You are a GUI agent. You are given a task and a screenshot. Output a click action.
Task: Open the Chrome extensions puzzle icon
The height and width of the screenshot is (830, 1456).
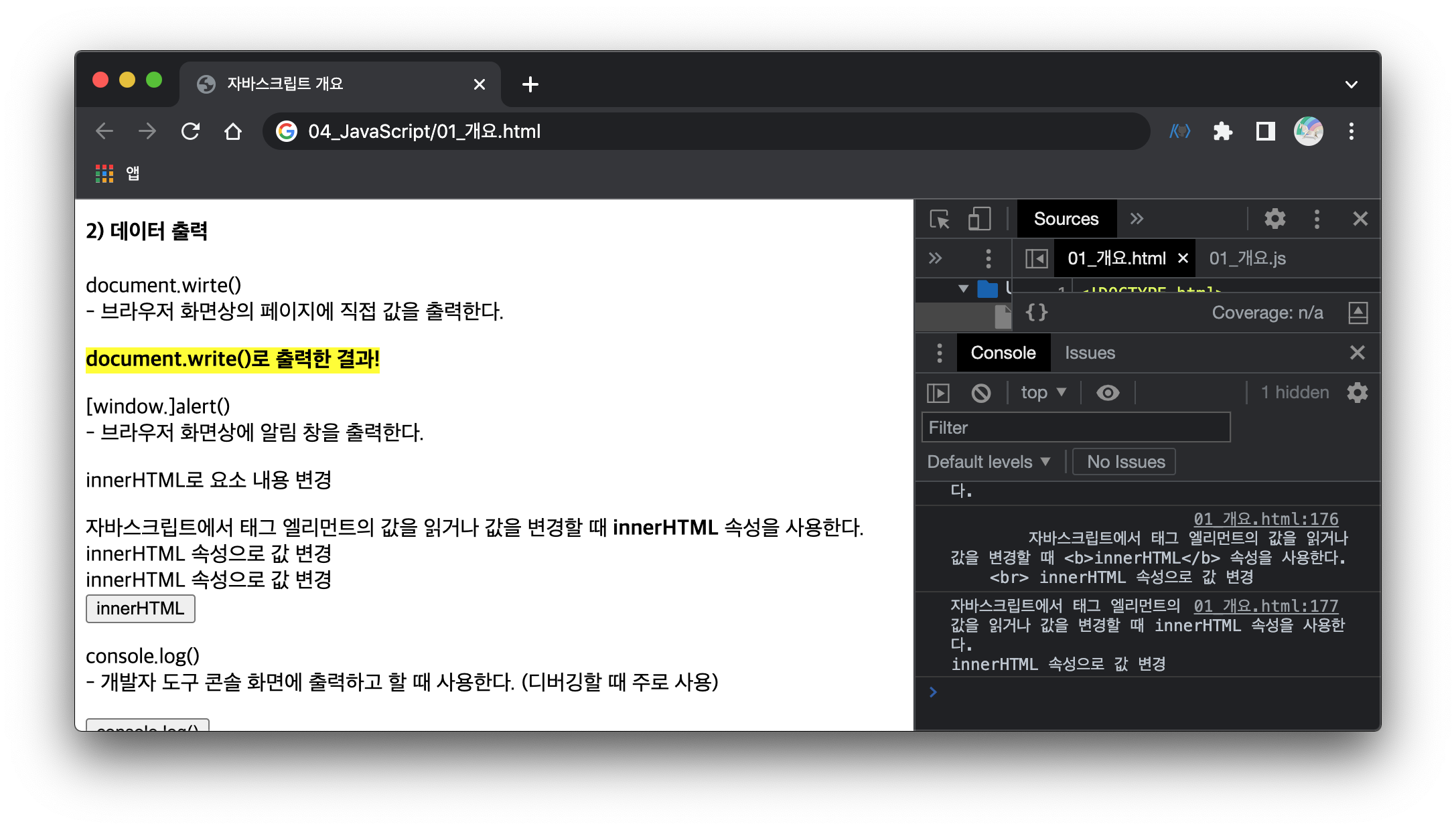(1222, 131)
